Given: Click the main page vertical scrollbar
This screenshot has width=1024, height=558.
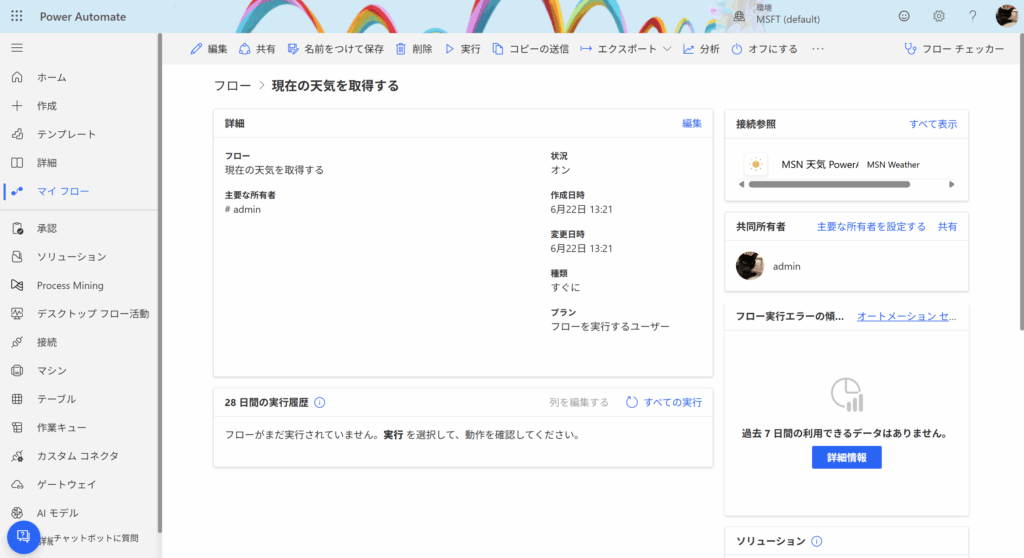Looking at the screenshot, I should (1021, 183).
